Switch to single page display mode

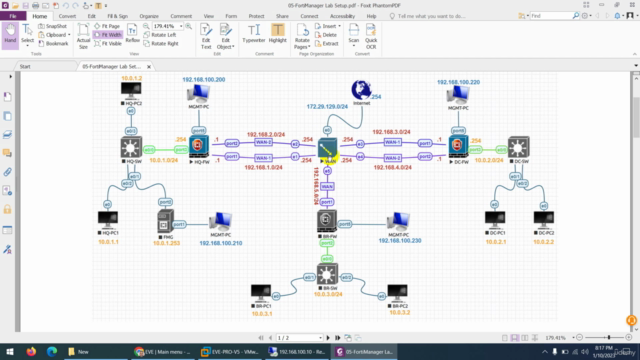pyautogui.click(x=505, y=338)
